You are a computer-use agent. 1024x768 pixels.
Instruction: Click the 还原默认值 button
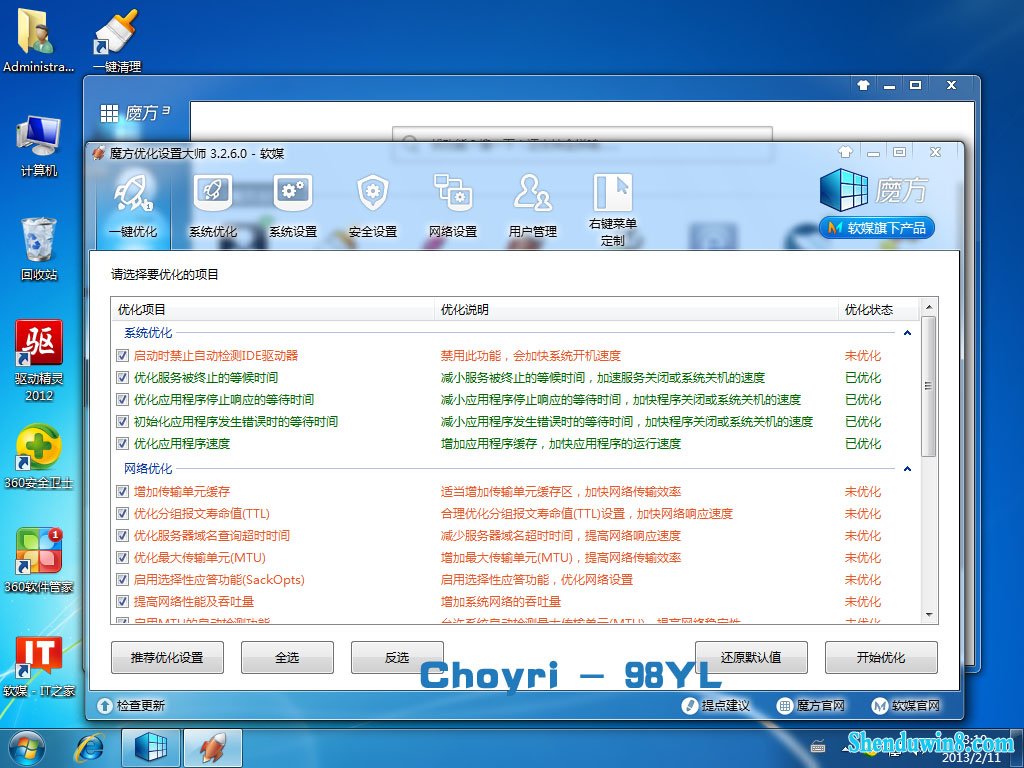pyautogui.click(x=751, y=658)
